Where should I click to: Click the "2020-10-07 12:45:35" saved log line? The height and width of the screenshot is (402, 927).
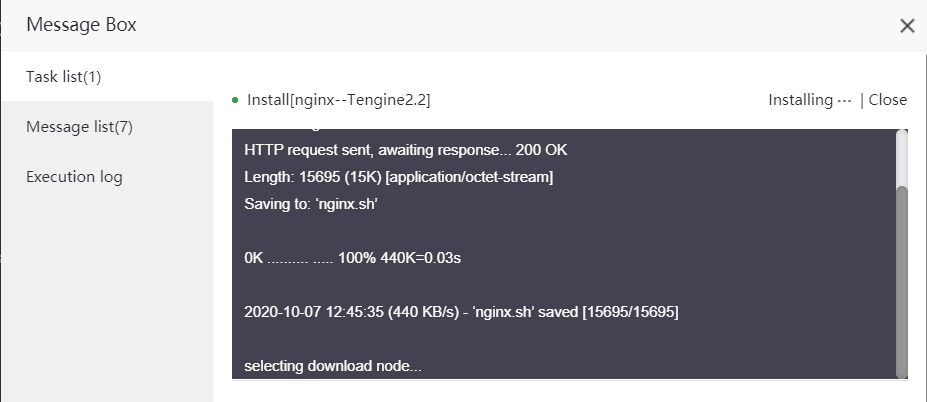461,312
